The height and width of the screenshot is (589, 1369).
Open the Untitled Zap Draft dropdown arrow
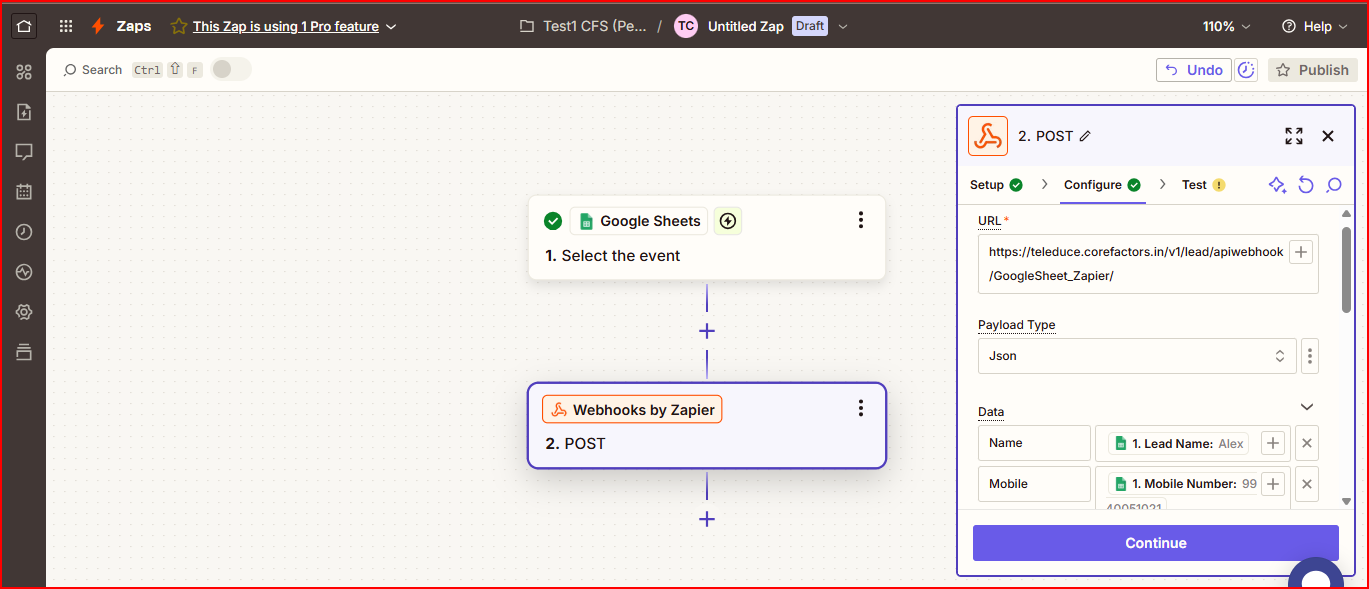point(843,27)
